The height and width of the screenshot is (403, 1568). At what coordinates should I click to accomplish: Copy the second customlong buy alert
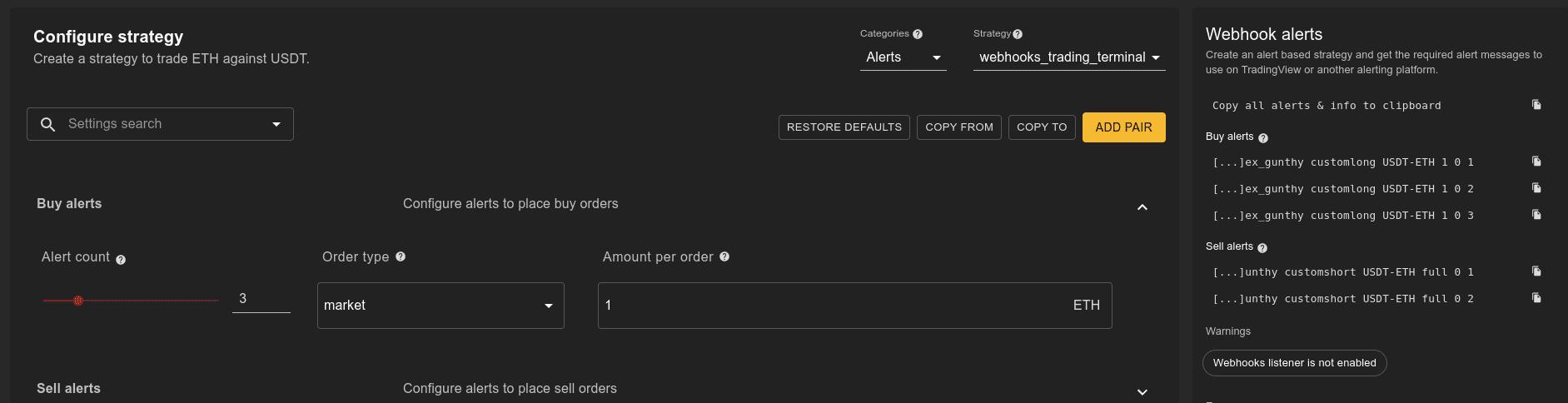[1536, 188]
